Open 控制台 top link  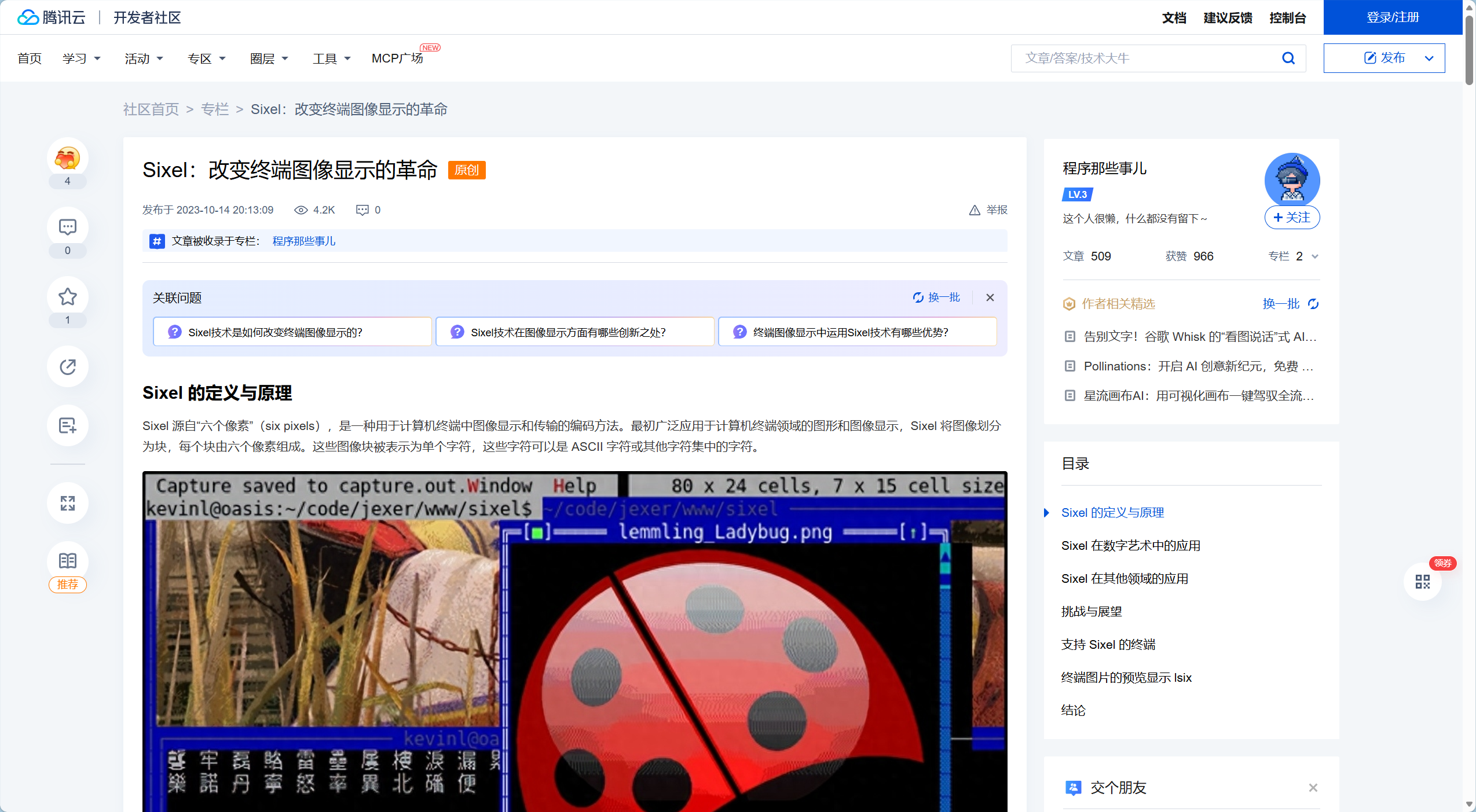(x=1287, y=18)
